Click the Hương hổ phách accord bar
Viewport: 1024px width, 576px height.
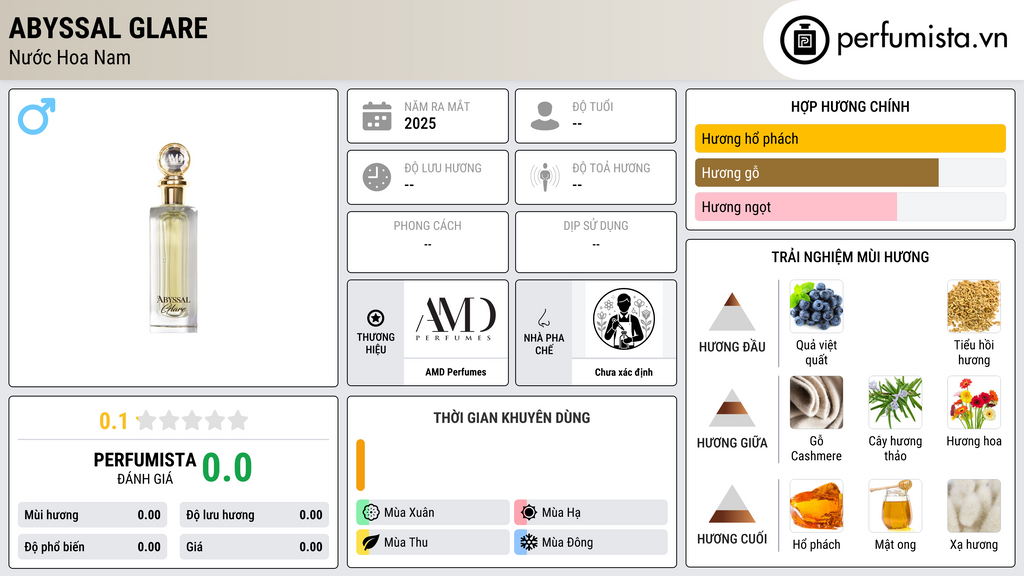(x=850, y=138)
